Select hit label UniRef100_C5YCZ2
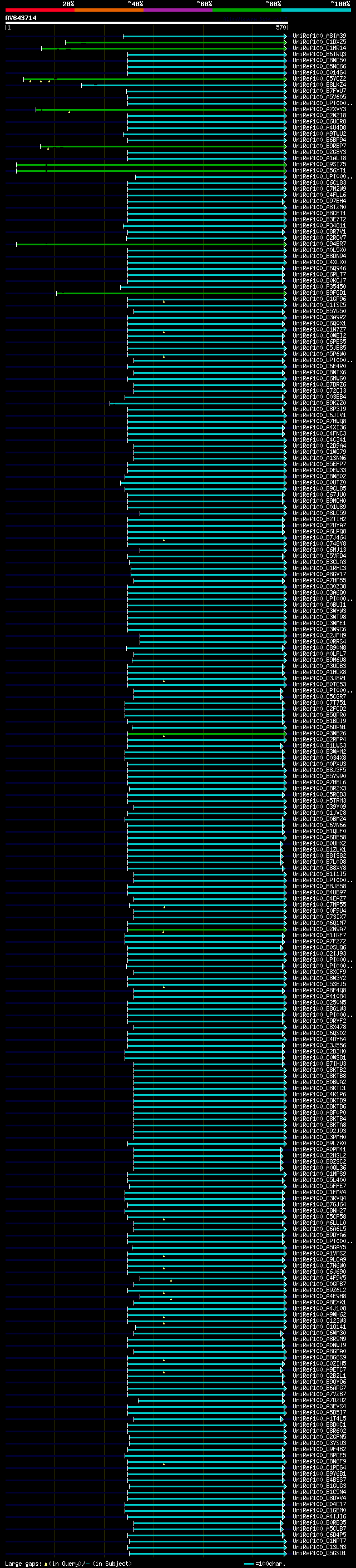The height and width of the screenshot is (1568, 356). click(x=319, y=78)
